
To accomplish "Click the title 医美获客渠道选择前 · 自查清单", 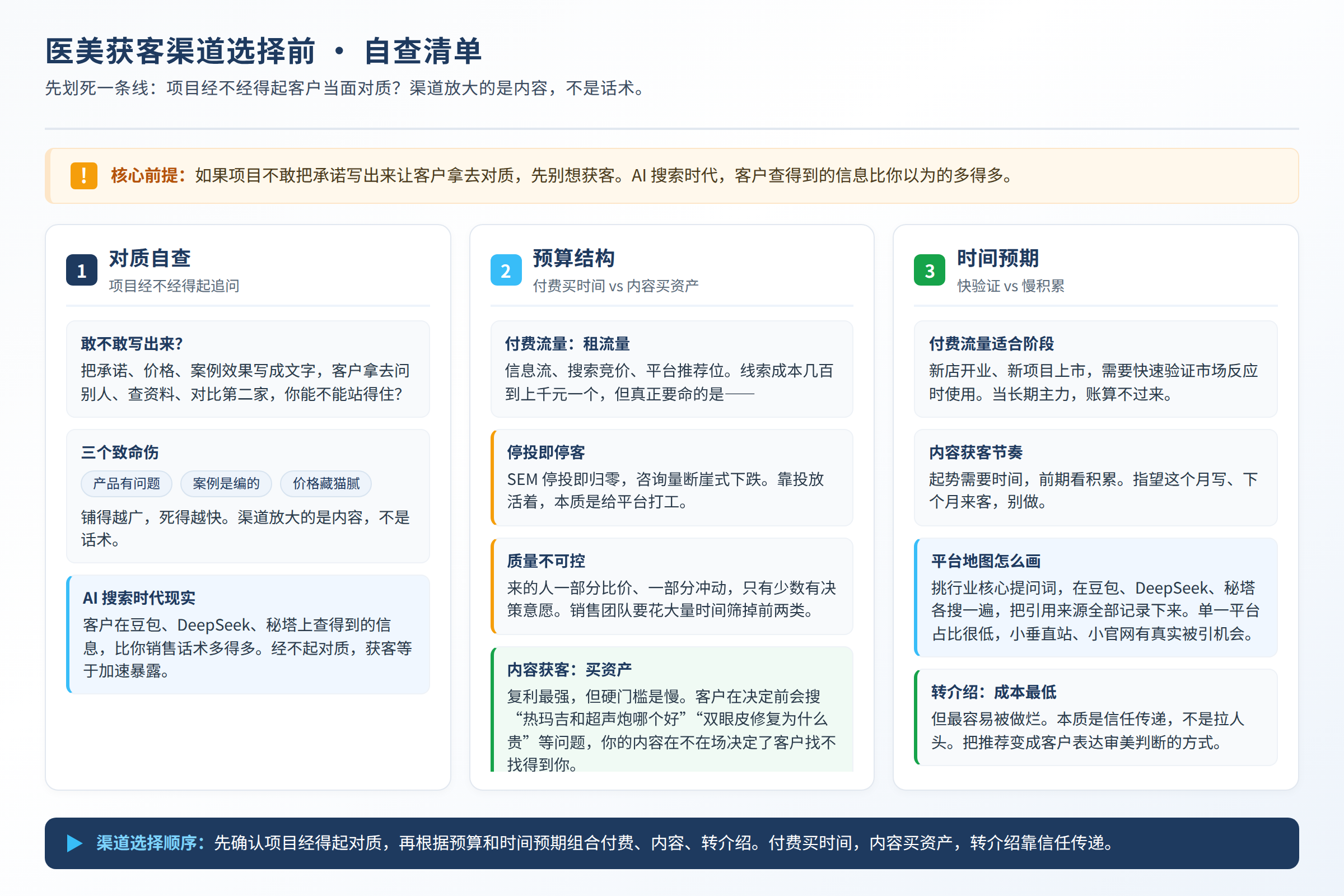I will pyautogui.click(x=263, y=51).
